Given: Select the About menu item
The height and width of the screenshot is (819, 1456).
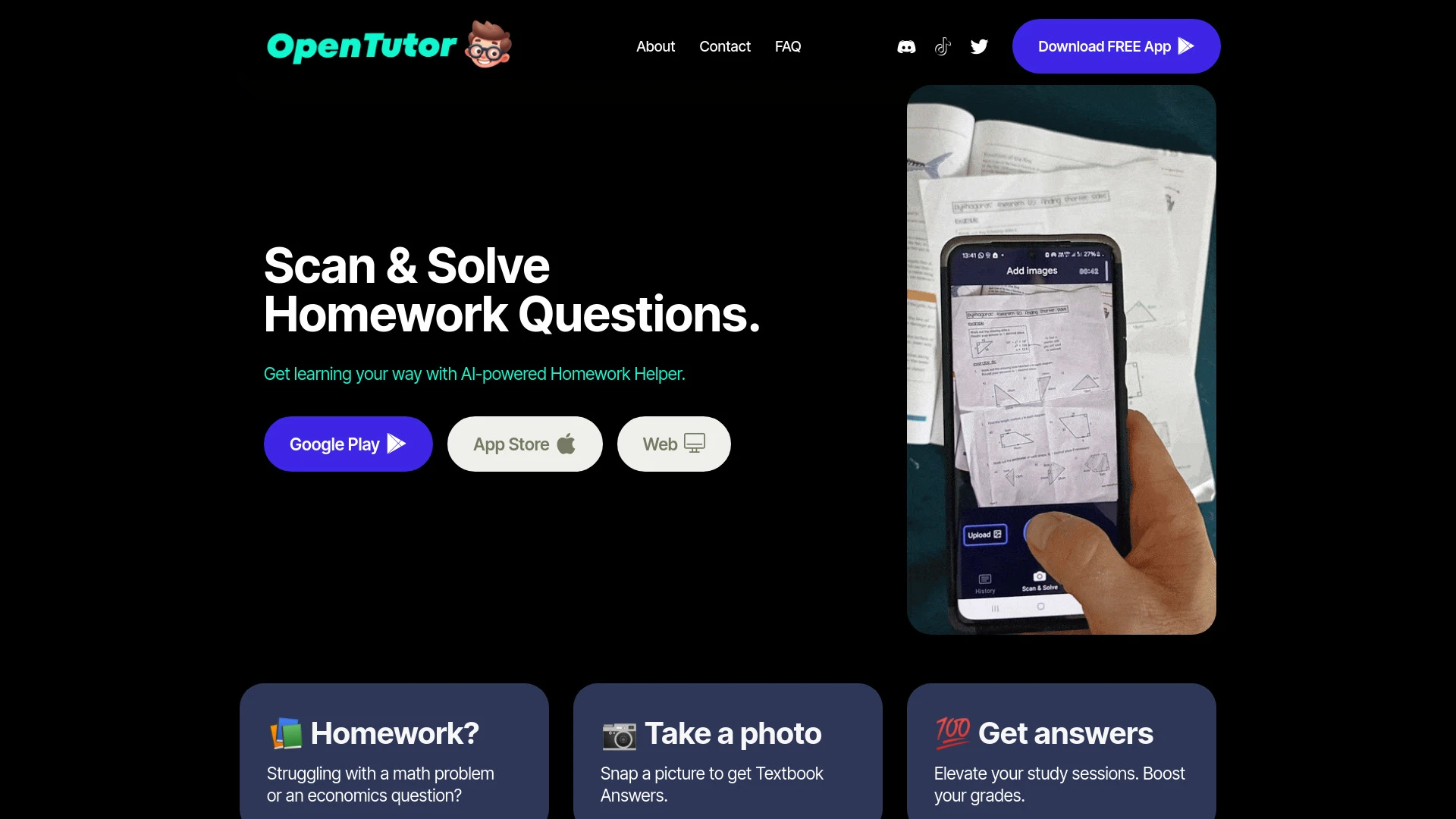Looking at the screenshot, I should pos(656,46).
